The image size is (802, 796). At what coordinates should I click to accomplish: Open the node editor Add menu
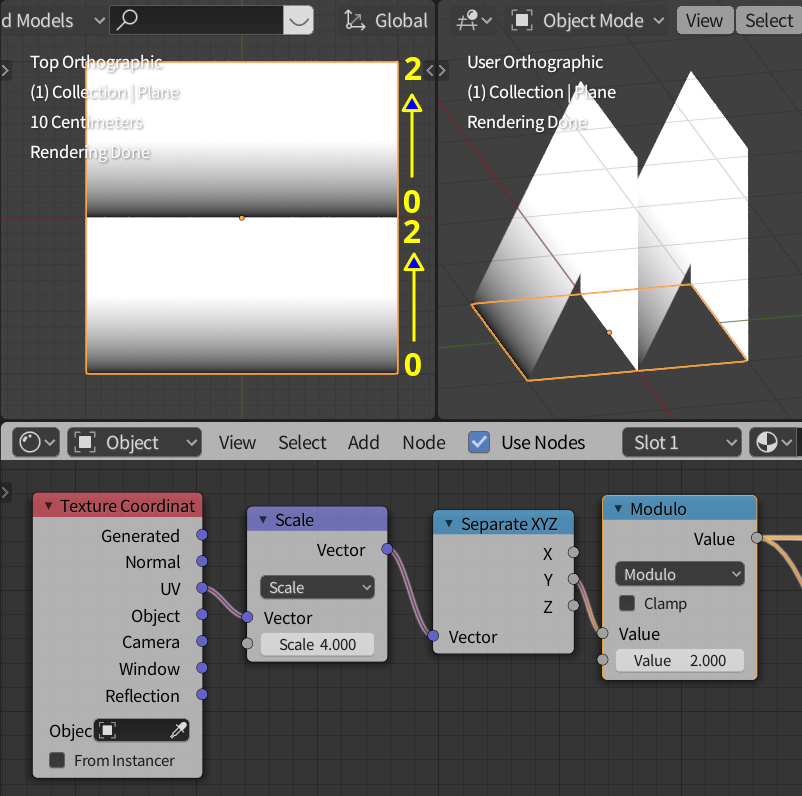[363, 442]
